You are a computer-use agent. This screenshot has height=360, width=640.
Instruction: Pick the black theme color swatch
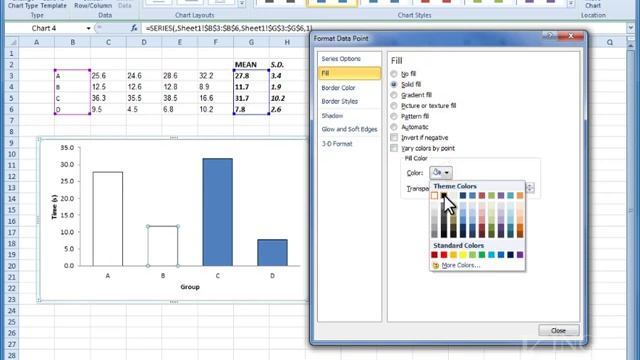[x=444, y=196]
